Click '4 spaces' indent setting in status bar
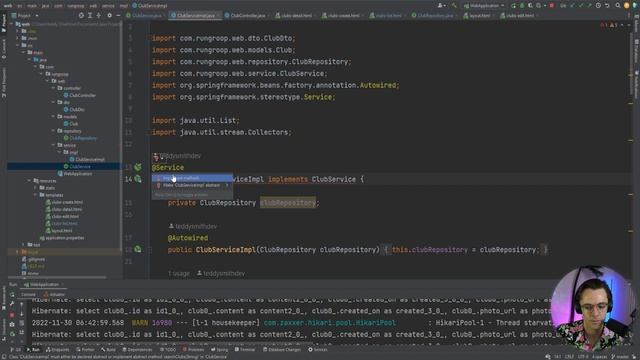Image resolution: width=640 pixels, height=360 pixels. pos(599,357)
